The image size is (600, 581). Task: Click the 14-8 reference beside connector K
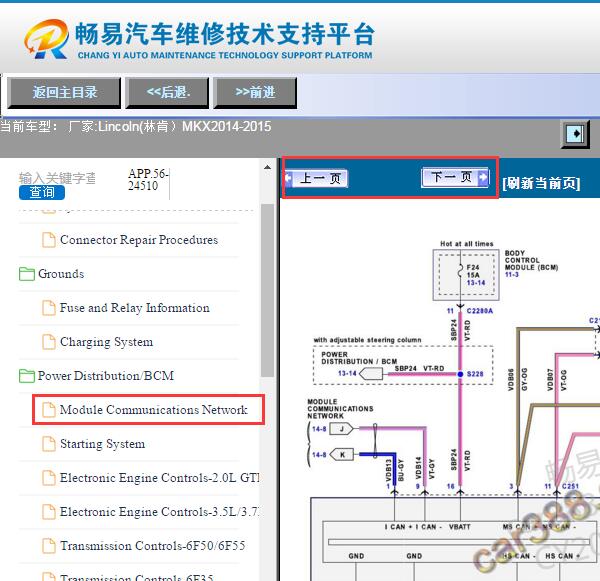319,455
